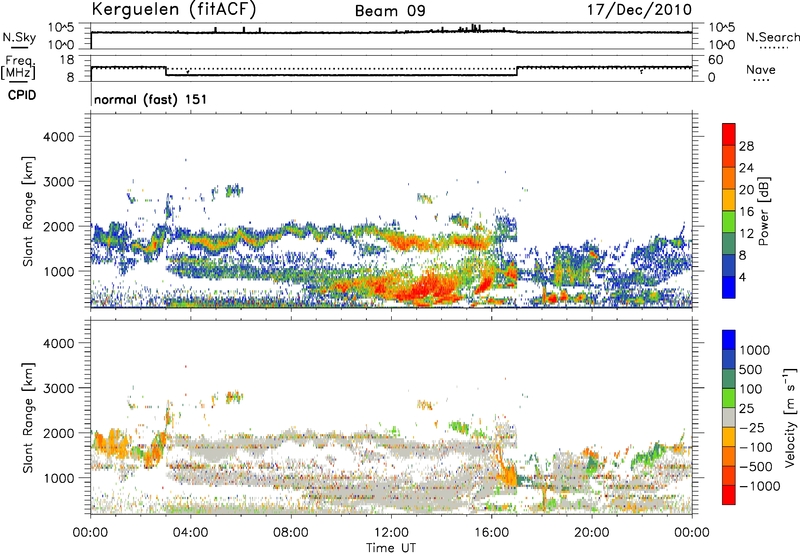
Task: Click the frequency step-up near 17:00 UT
Action: point(517,71)
